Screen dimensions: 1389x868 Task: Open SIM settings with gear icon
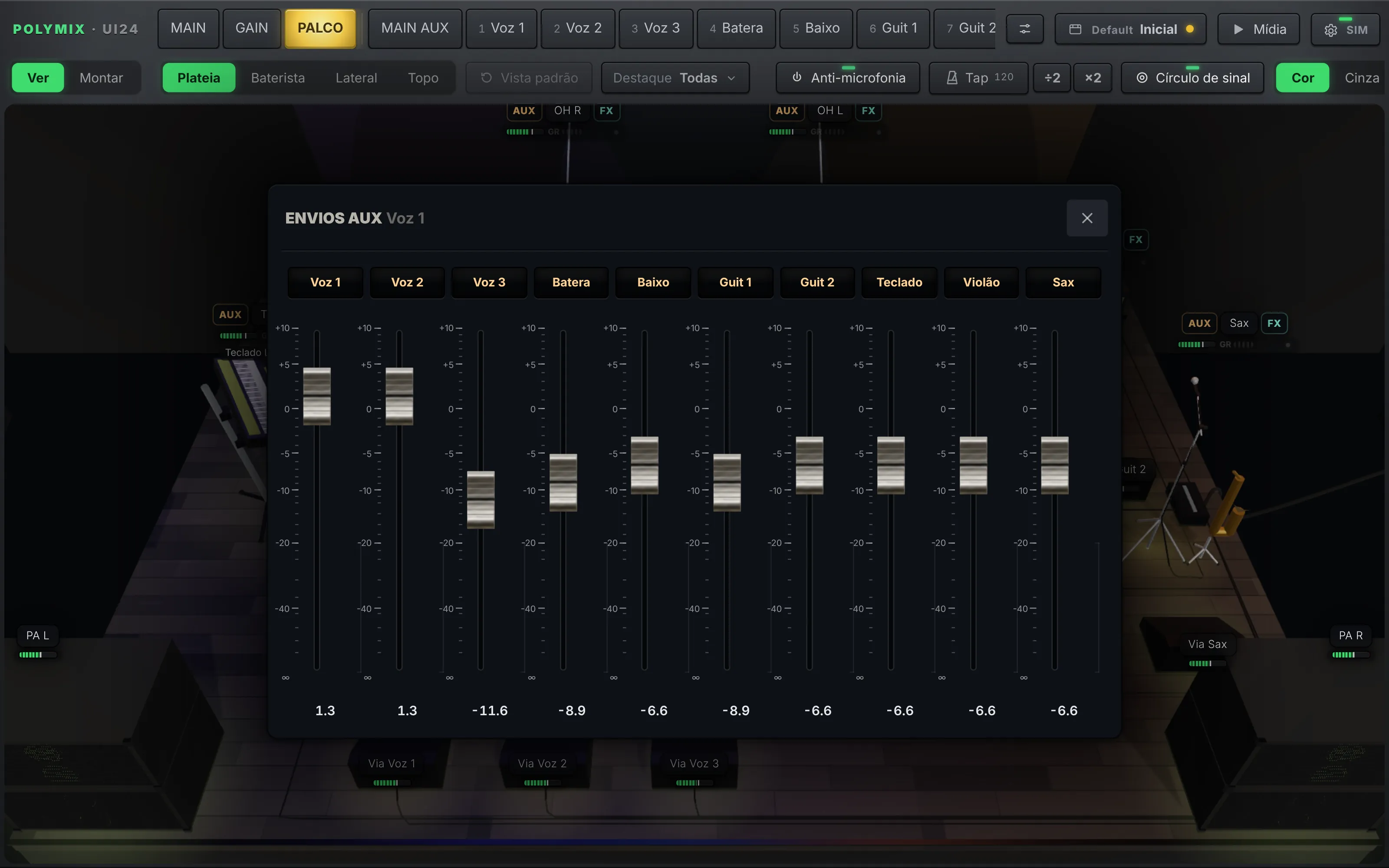click(x=1346, y=29)
